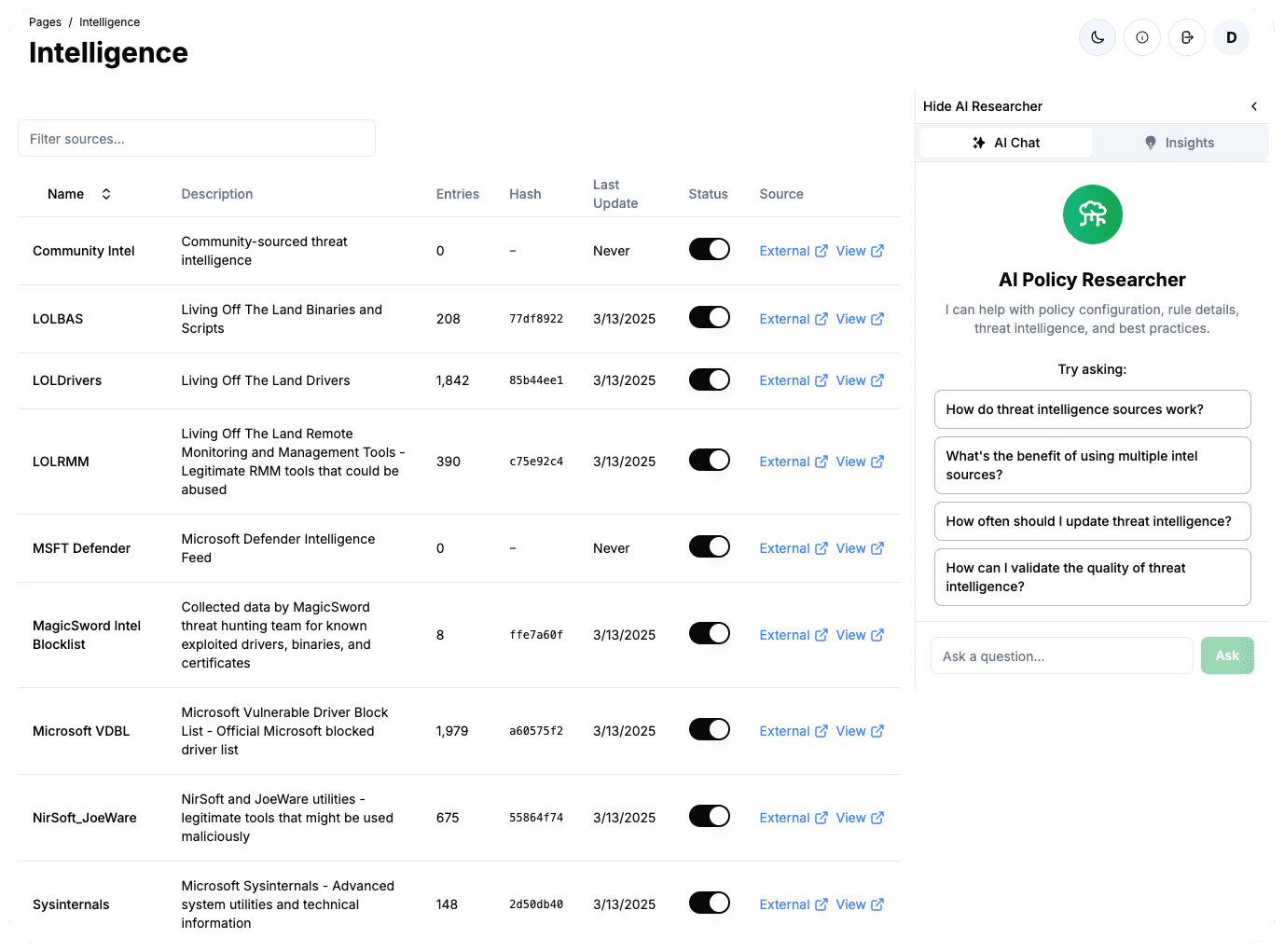Screen dimensions: 1284x952
Task: Open External link for LOLDrivers
Action: click(x=794, y=380)
